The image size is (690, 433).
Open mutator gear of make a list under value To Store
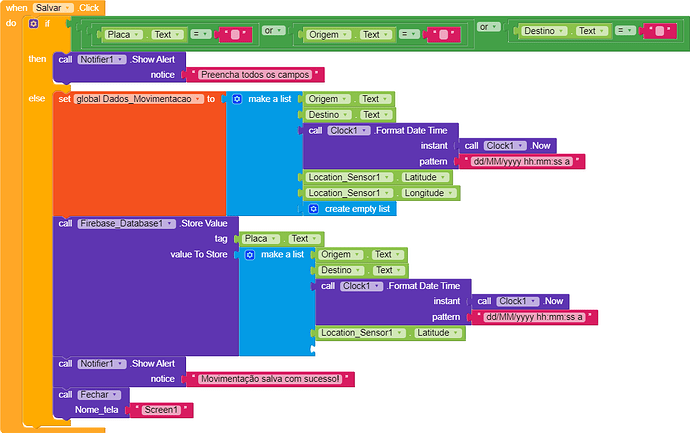pyautogui.click(x=250, y=255)
